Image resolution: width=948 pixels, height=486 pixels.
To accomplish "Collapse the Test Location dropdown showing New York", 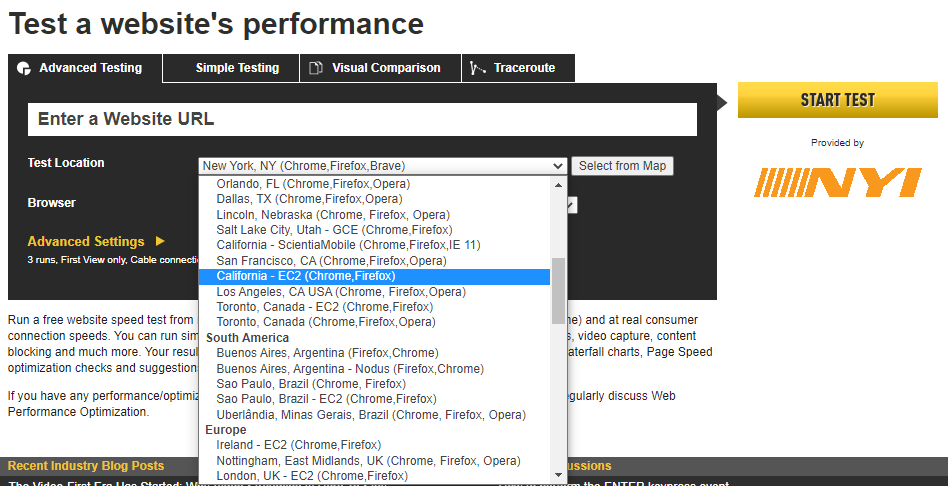I will [x=382, y=166].
